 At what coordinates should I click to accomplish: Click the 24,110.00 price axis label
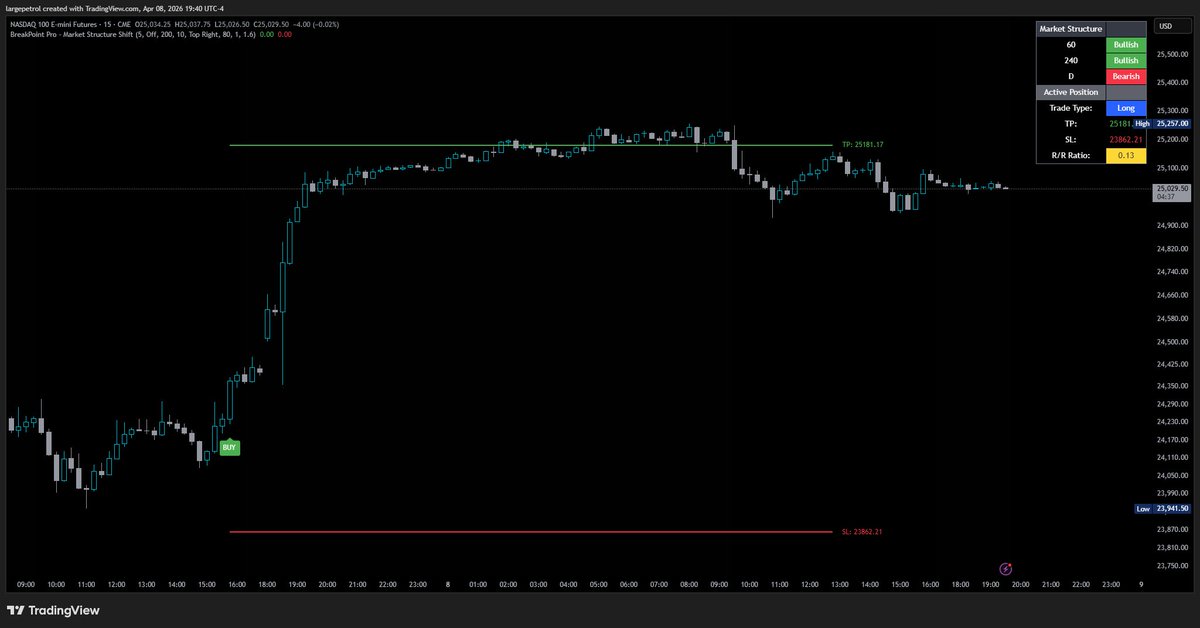click(x=1171, y=457)
